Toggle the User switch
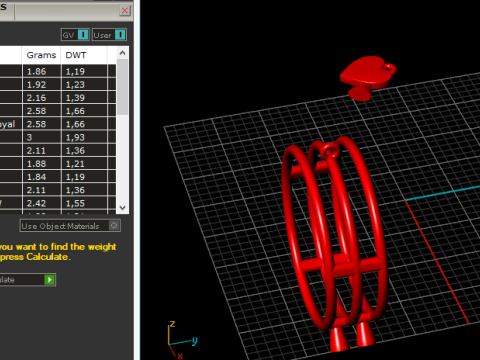The image size is (480, 360). coord(109,35)
